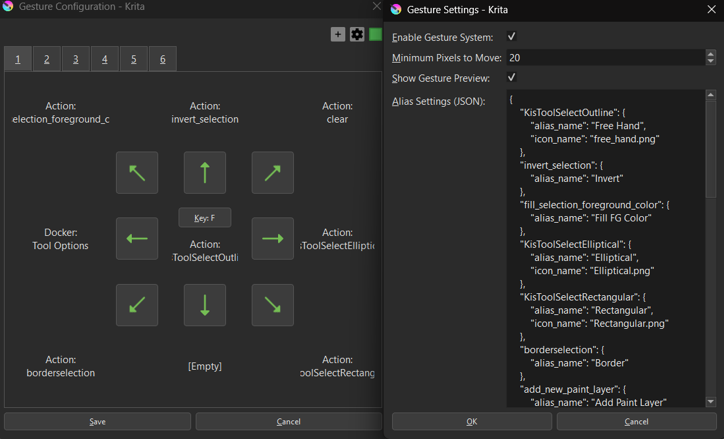
Task: Click the green color swatch button
Action: 375,34
